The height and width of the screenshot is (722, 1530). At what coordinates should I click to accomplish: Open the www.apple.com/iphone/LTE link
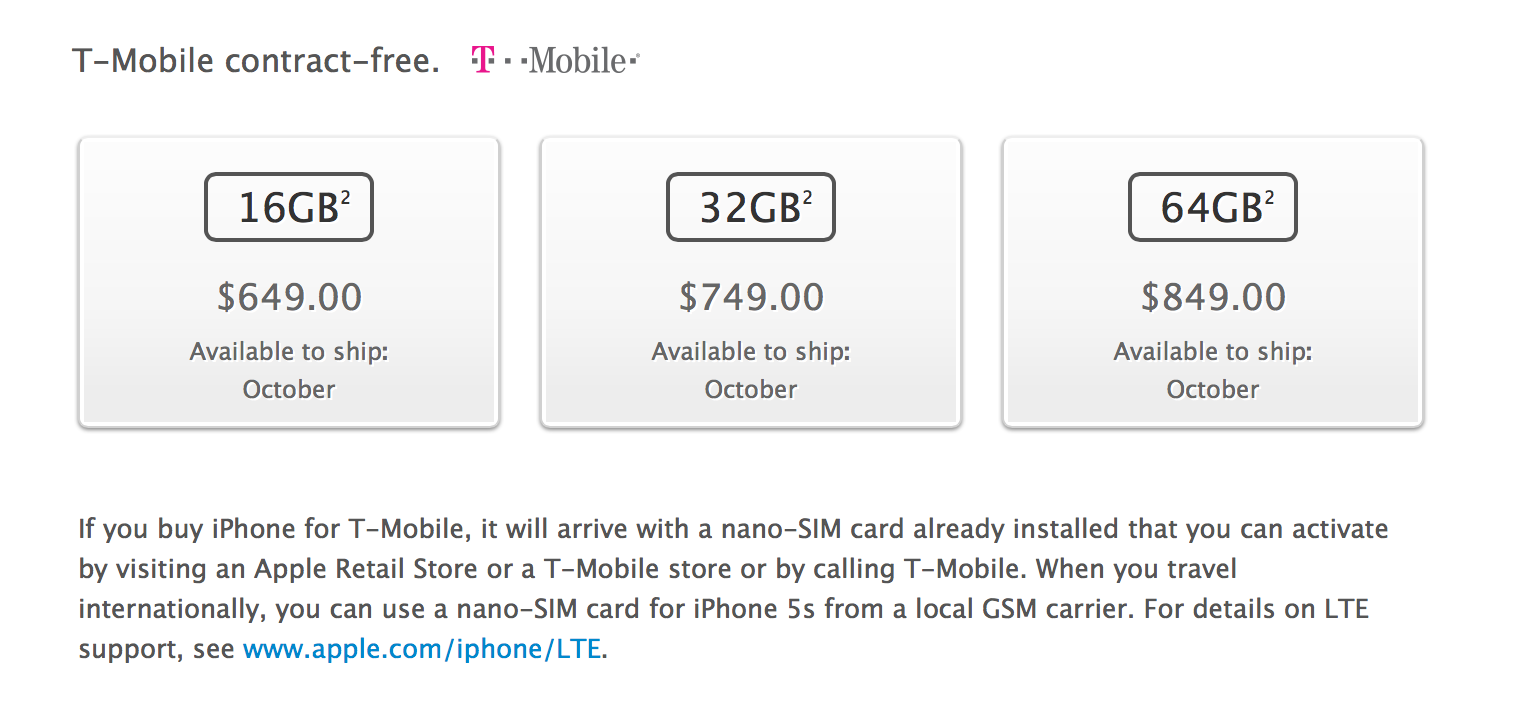tap(421, 649)
